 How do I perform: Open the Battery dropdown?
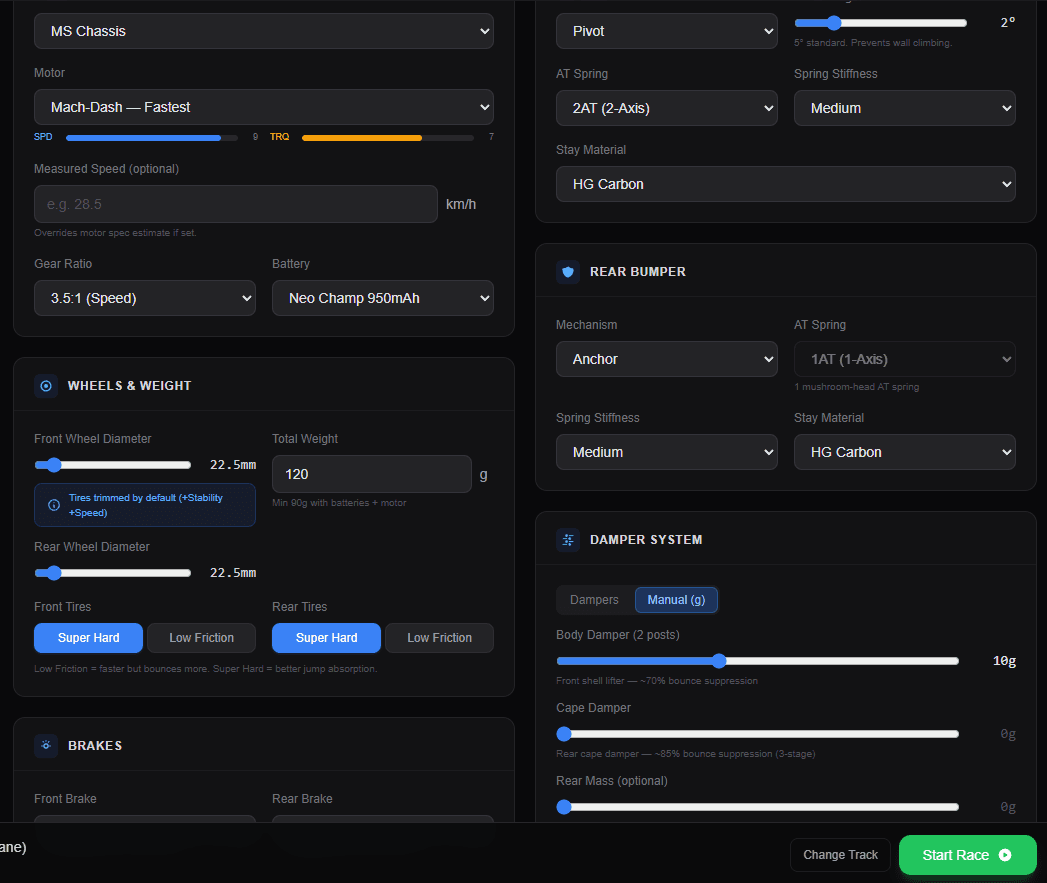pyautogui.click(x=382, y=298)
